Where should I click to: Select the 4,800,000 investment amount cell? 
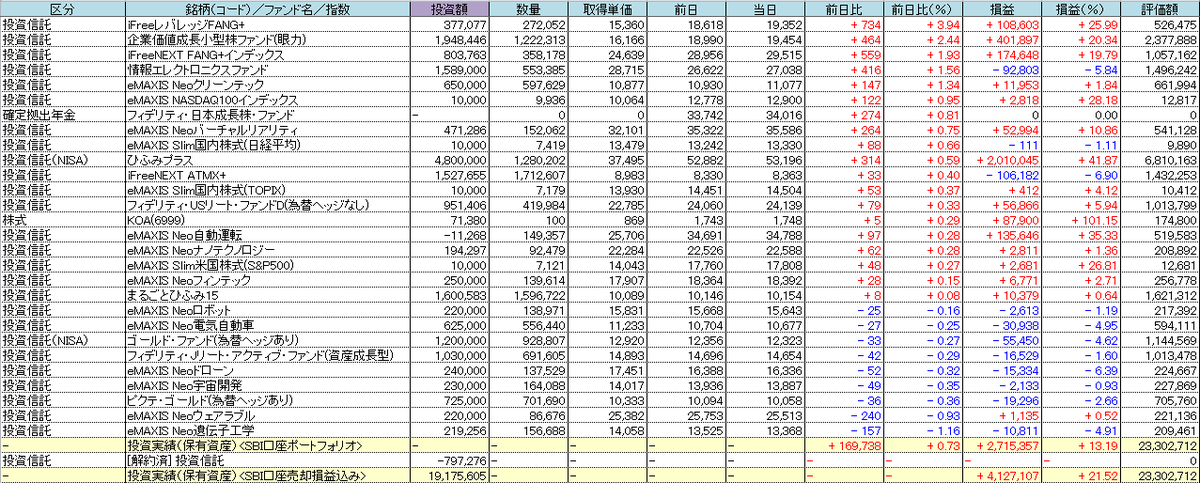pyautogui.click(x=451, y=160)
